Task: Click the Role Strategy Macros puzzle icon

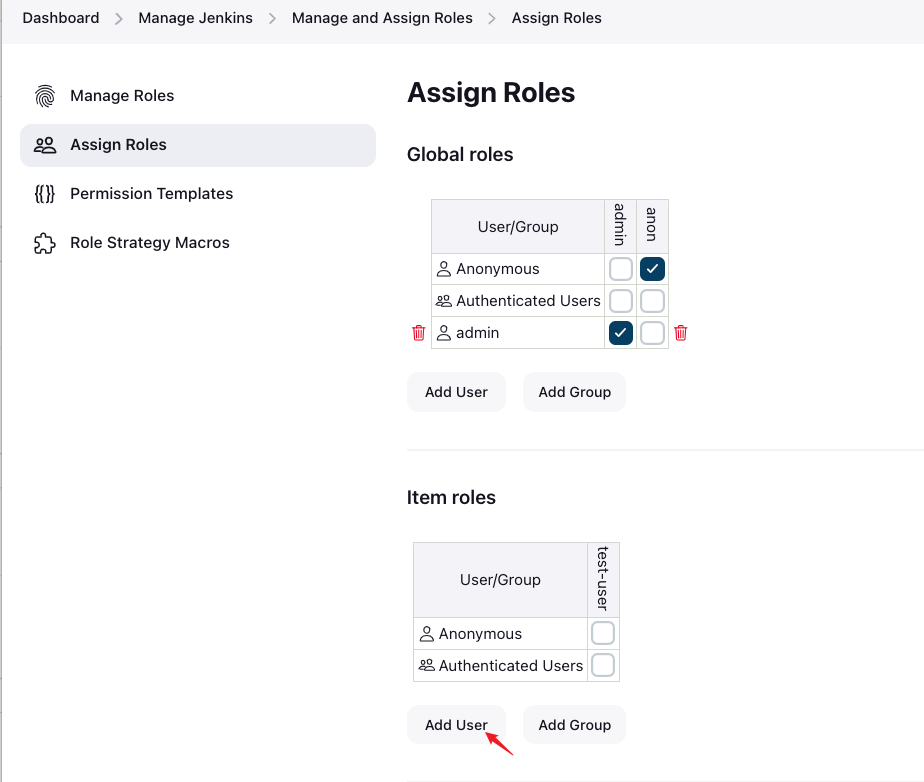Action: [45, 243]
